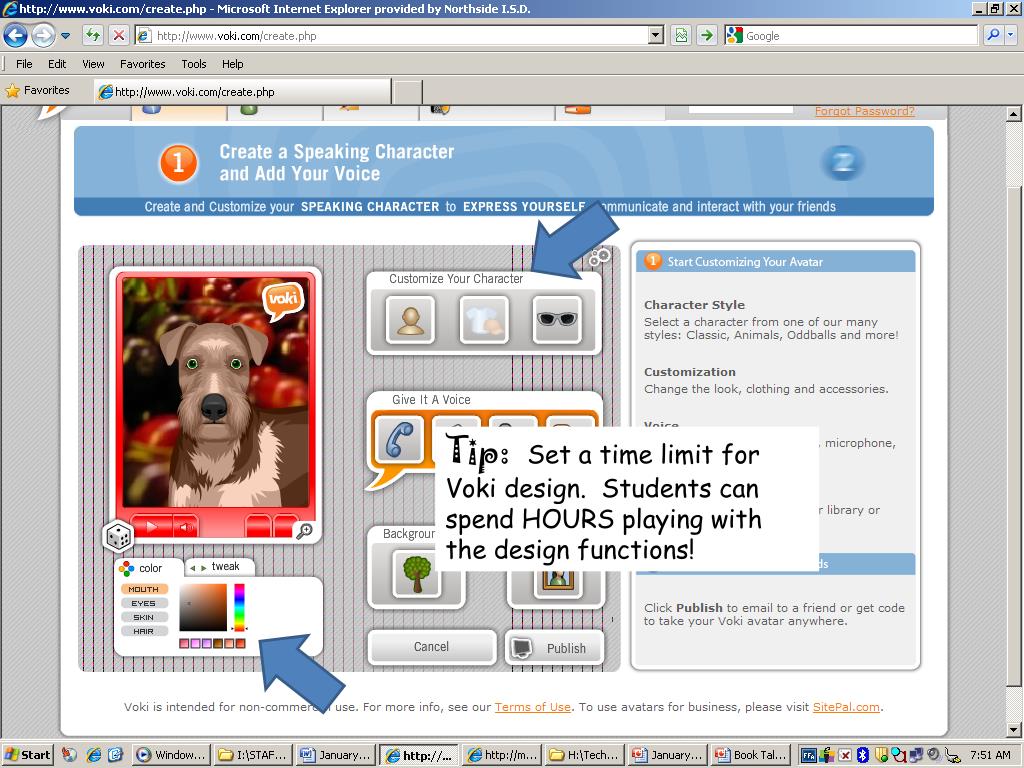1024x768 pixels.
Task: Click the compatibility view icon by address bar
Action: click(681, 35)
